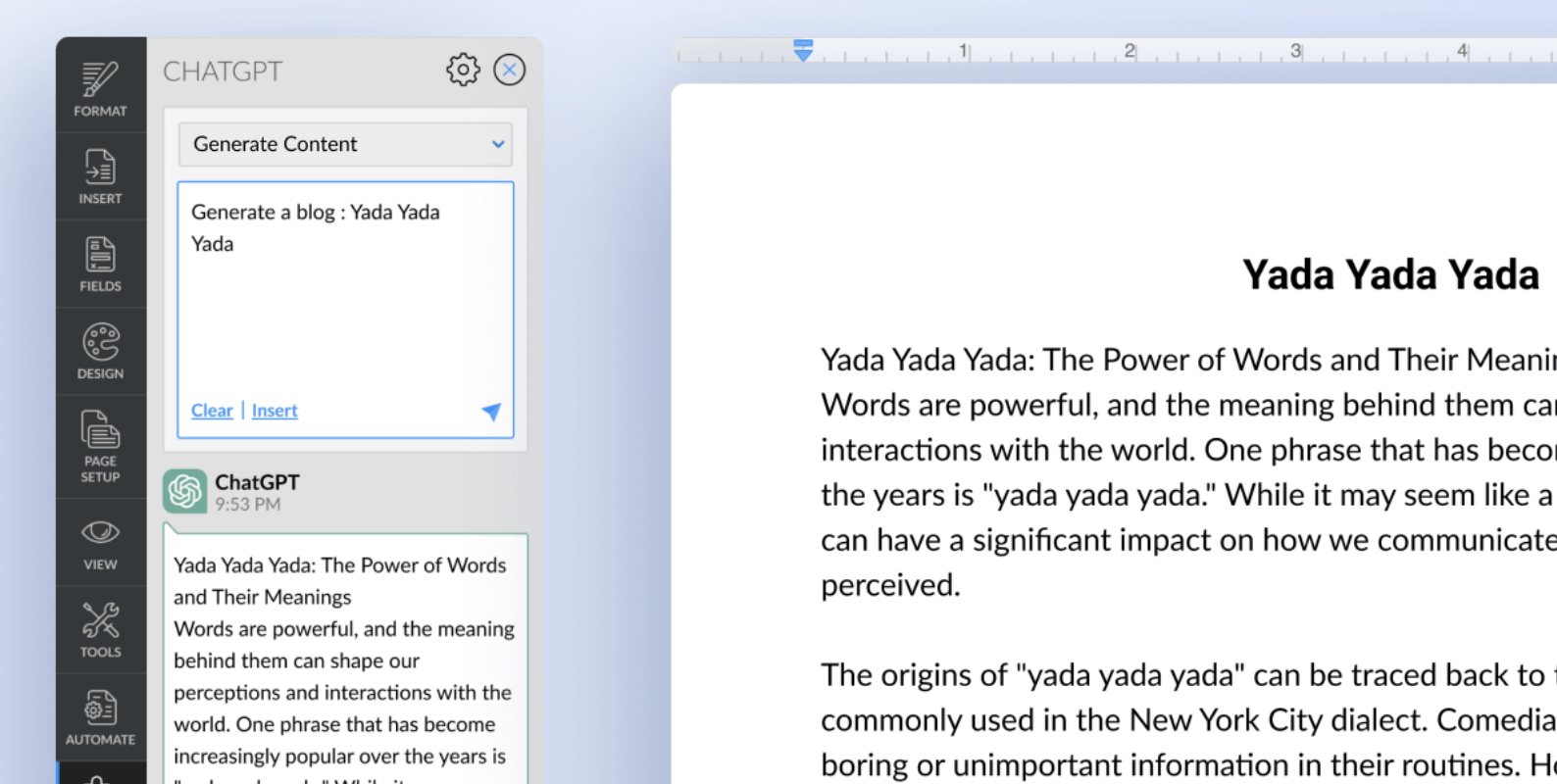Open the Design sidebar panel
The width and height of the screenshot is (1557, 784).
pyautogui.click(x=101, y=352)
